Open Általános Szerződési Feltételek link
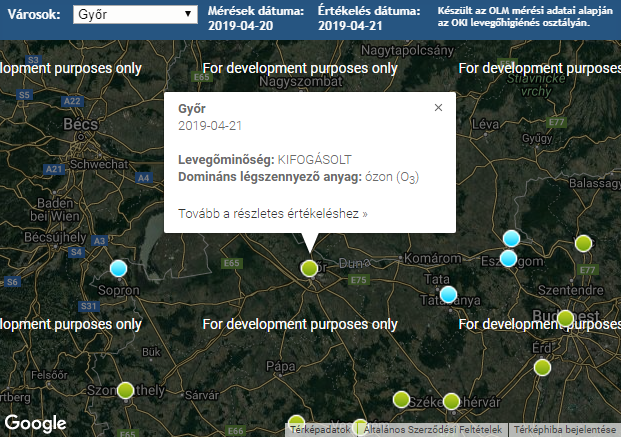Image resolution: width=621 pixels, height=437 pixels. point(433,430)
